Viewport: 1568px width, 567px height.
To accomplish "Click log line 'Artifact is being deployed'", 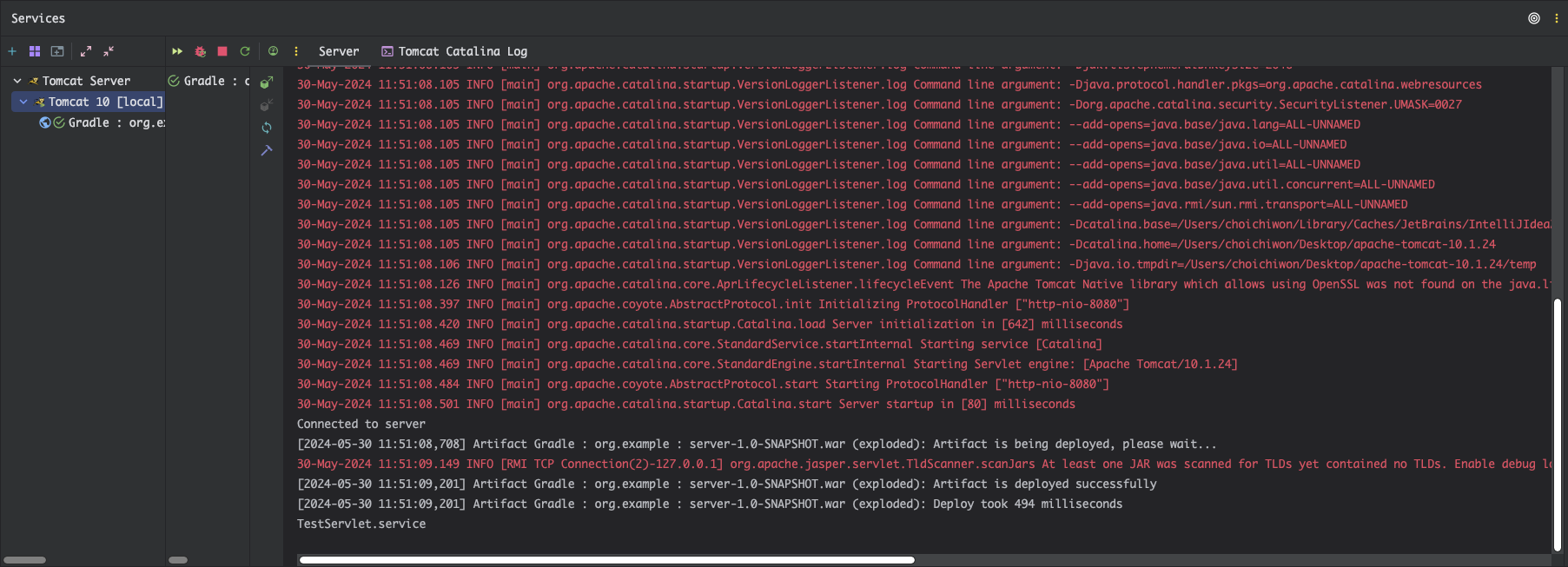I will (x=758, y=444).
